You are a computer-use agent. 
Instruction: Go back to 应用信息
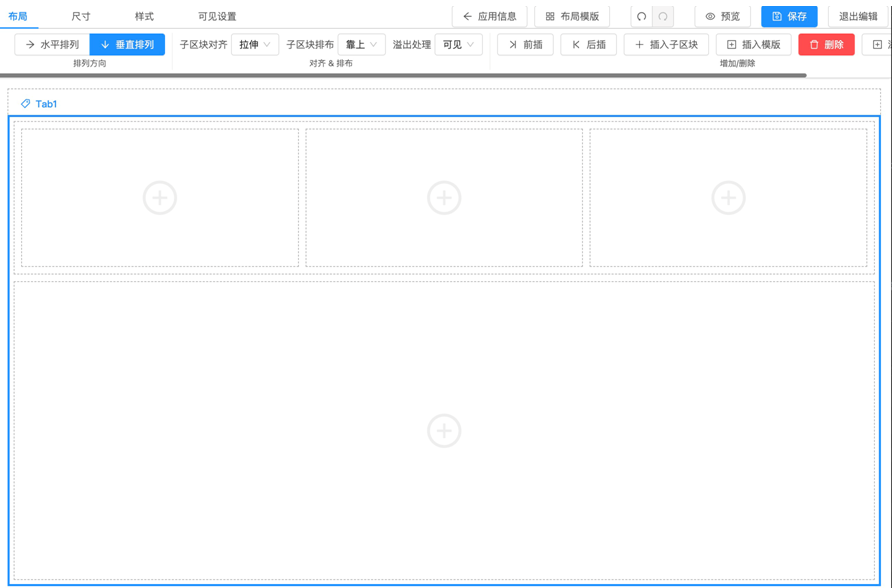pos(490,16)
